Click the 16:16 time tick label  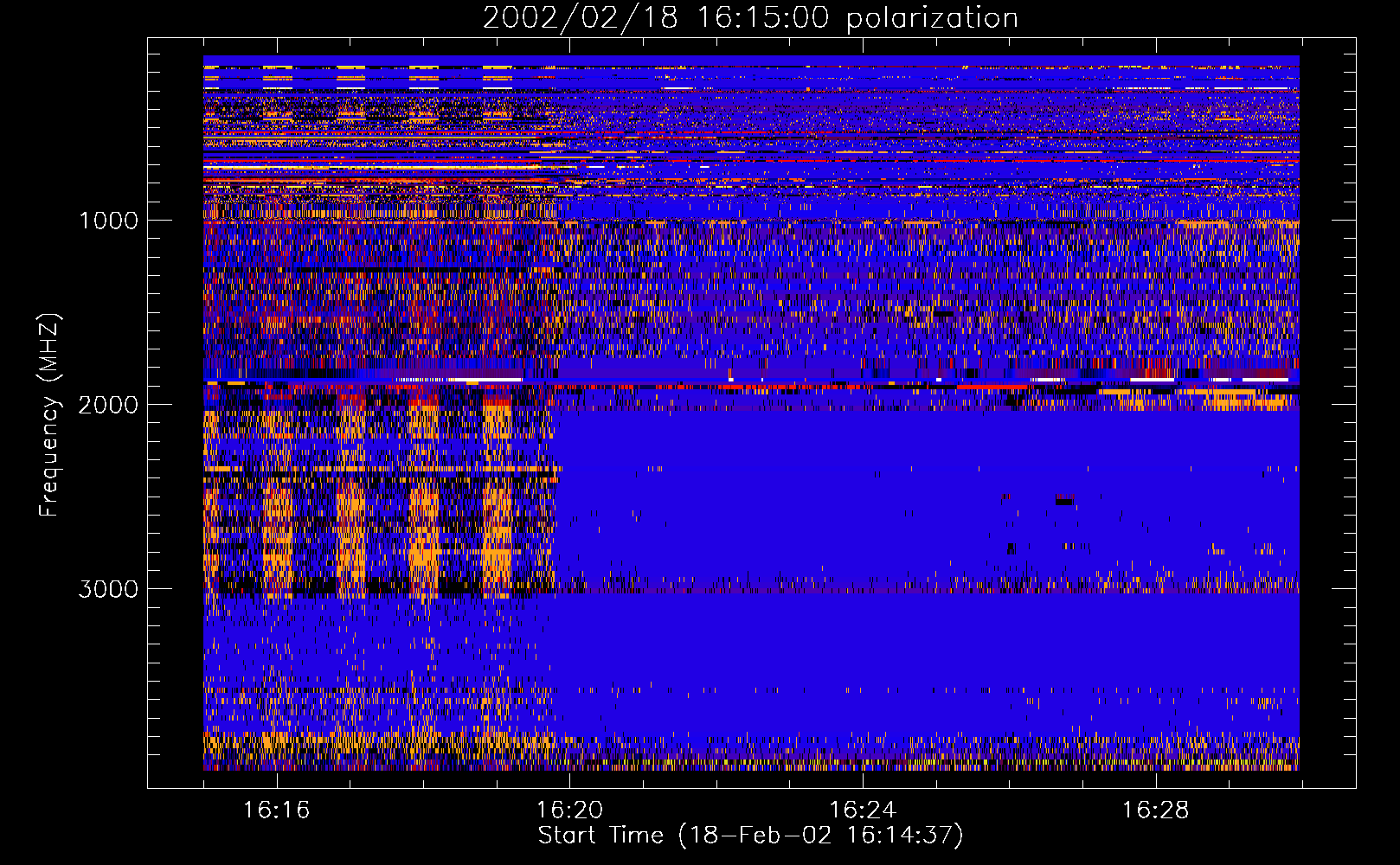[276, 811]
